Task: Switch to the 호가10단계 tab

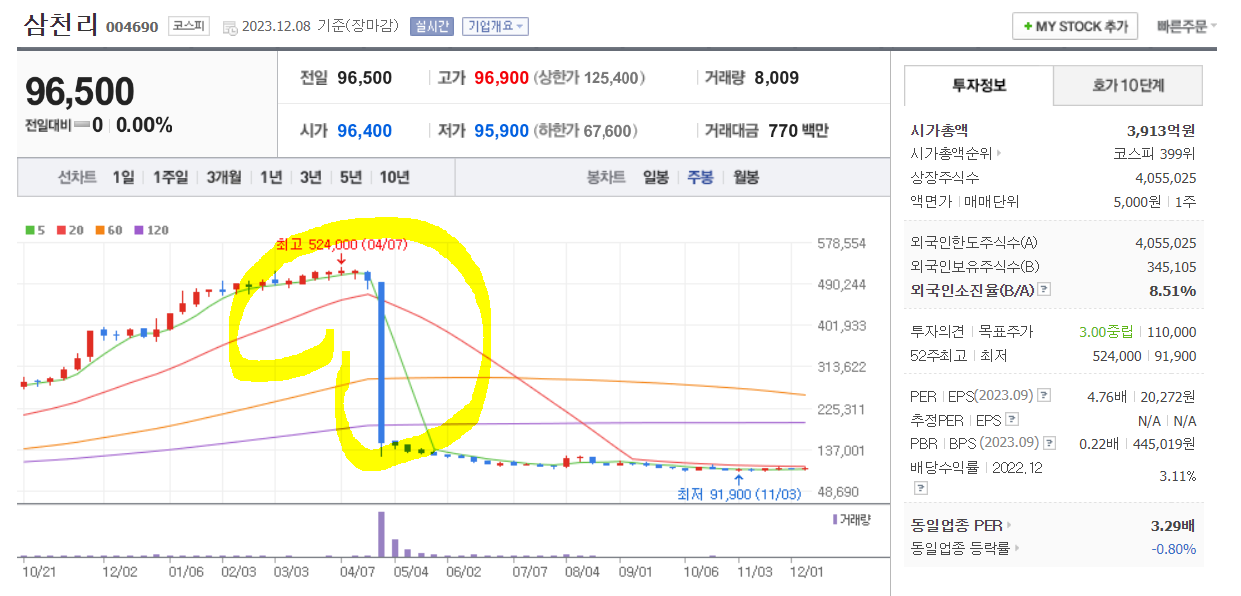Action: (x=1128, y=85)
